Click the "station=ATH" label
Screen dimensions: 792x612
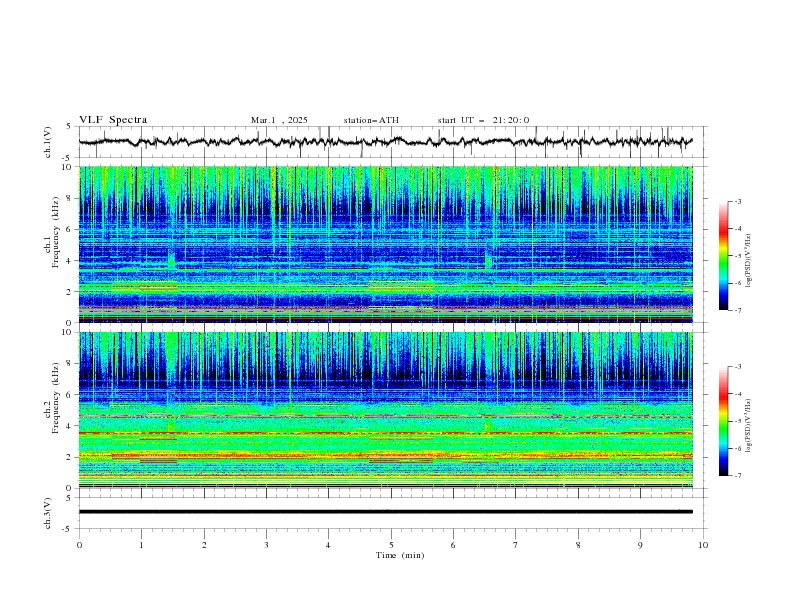tap(371, 120)
